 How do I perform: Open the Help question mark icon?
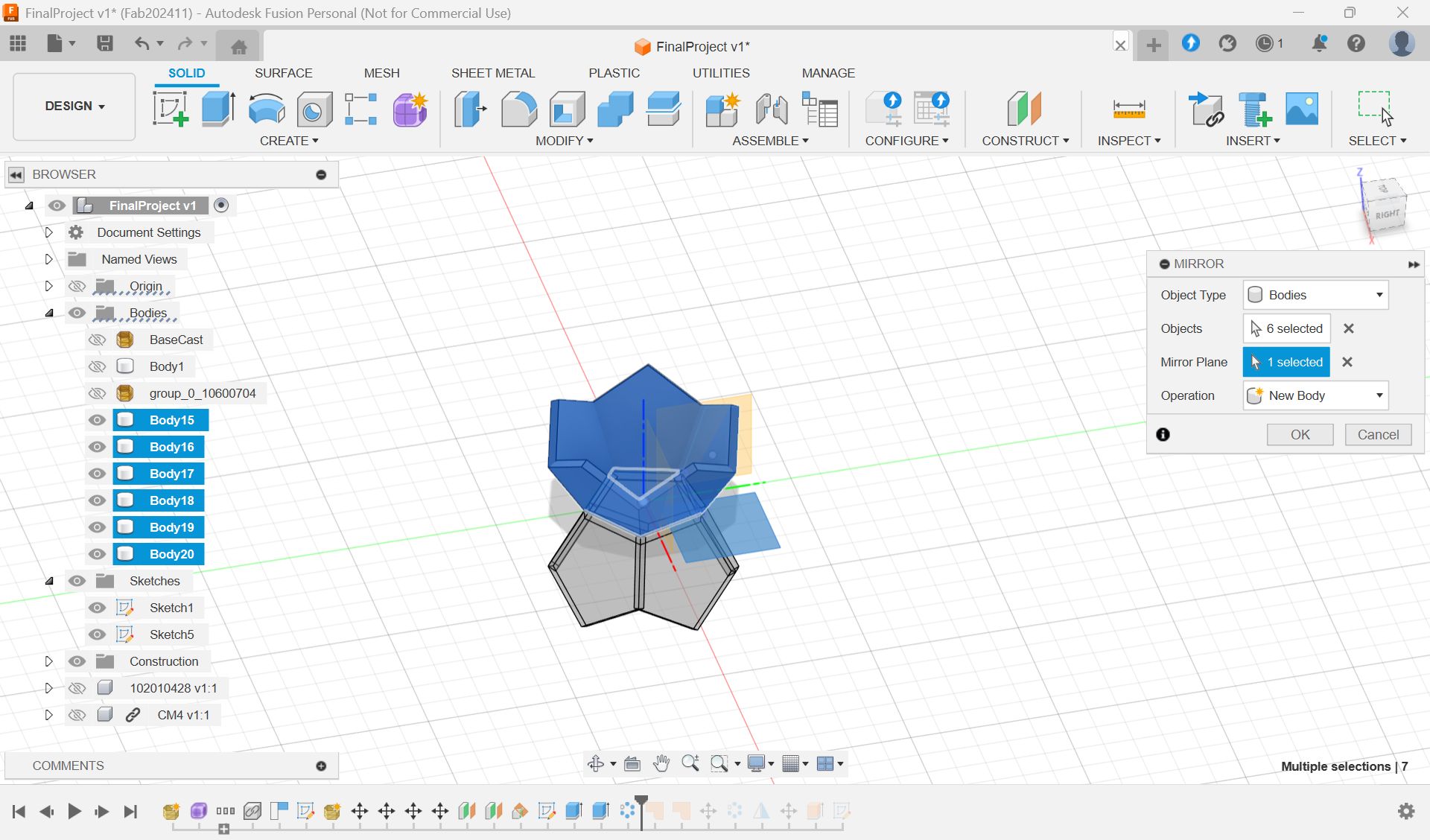click(x=1356, y=43)
